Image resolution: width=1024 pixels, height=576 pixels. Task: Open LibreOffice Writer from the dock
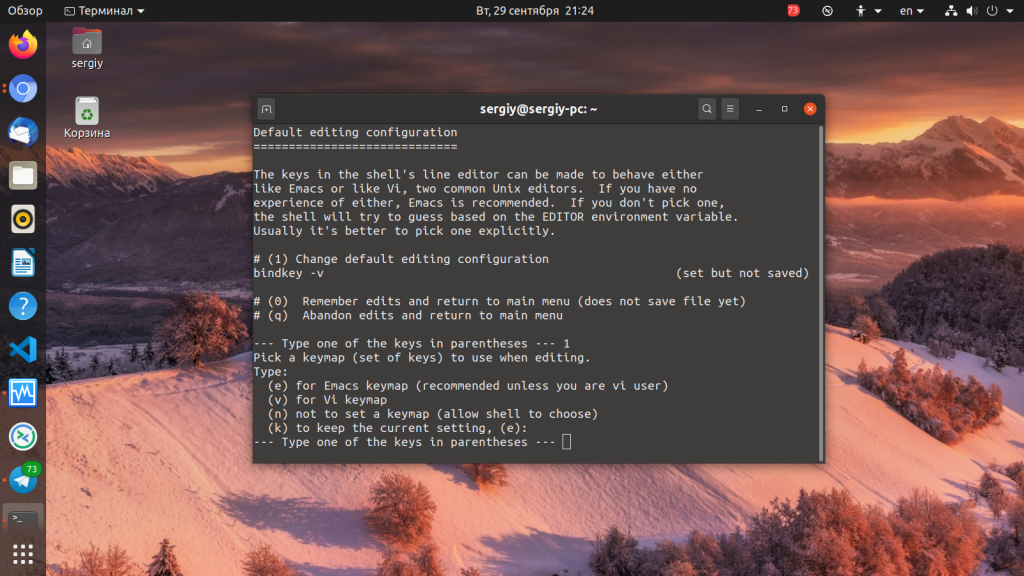[23, 263]
